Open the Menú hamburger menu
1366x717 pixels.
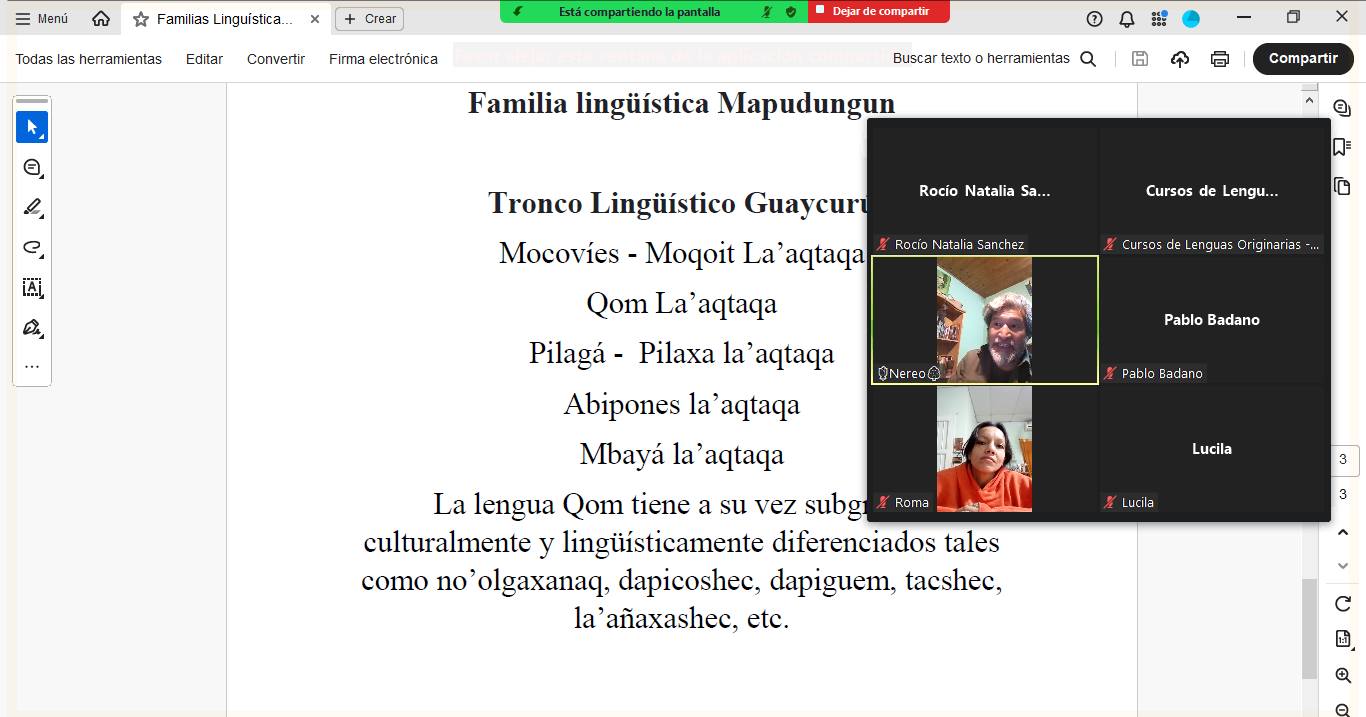coord(42,19)
